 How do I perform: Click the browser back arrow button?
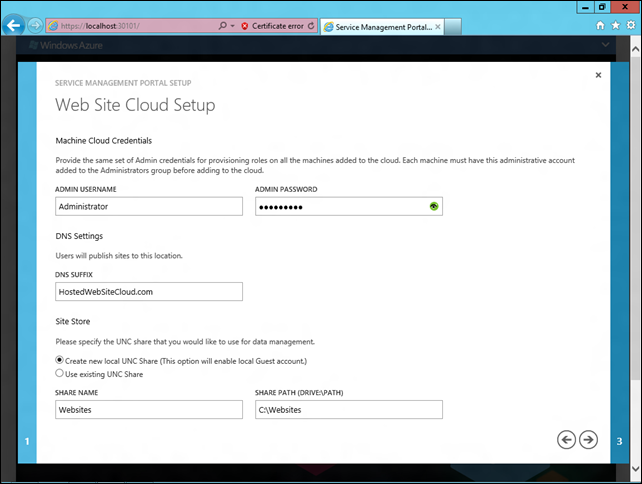[x=14, y=25]
